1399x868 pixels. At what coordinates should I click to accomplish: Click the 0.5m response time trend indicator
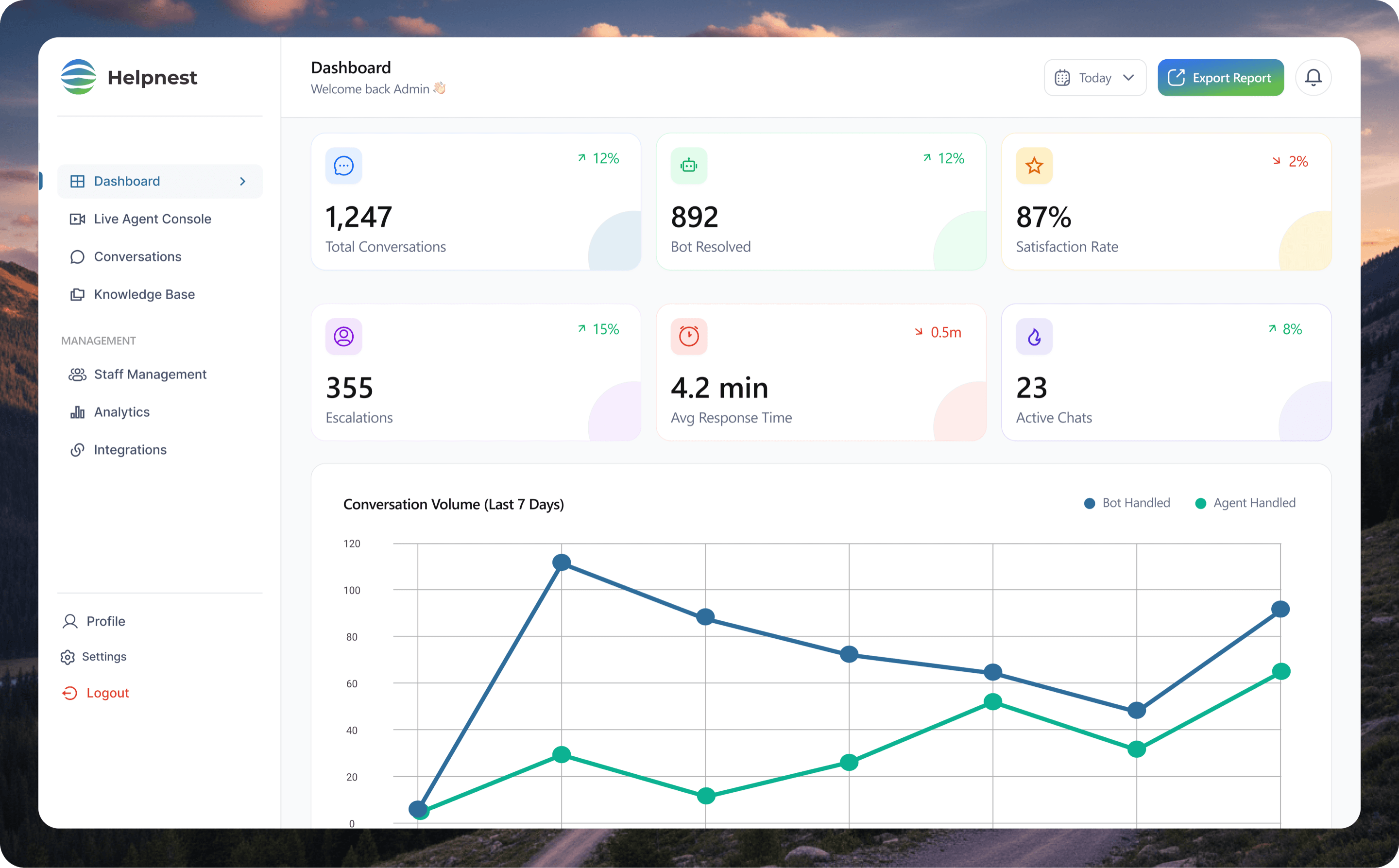click(938, 332)
